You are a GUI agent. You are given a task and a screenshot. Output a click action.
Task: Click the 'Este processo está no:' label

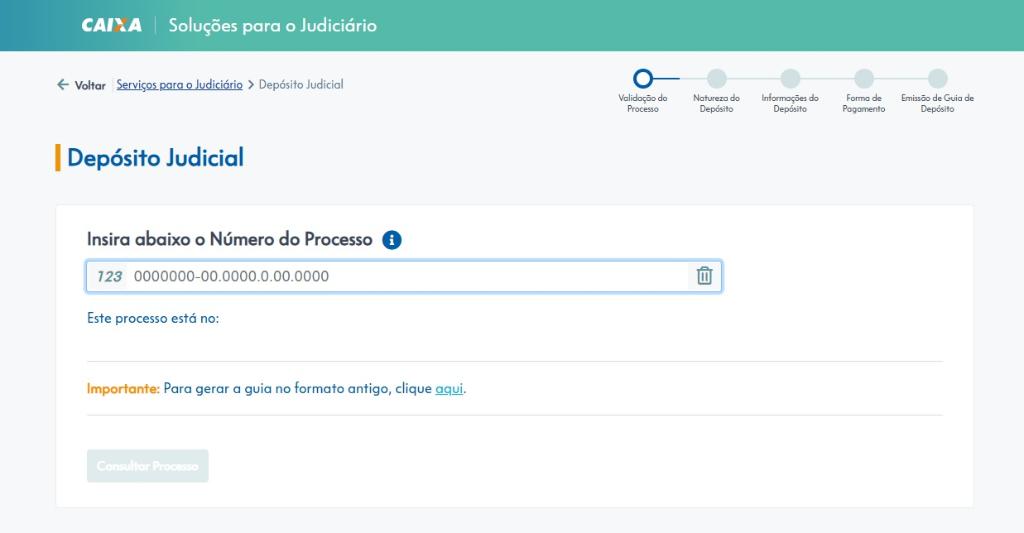click(153, 319)
